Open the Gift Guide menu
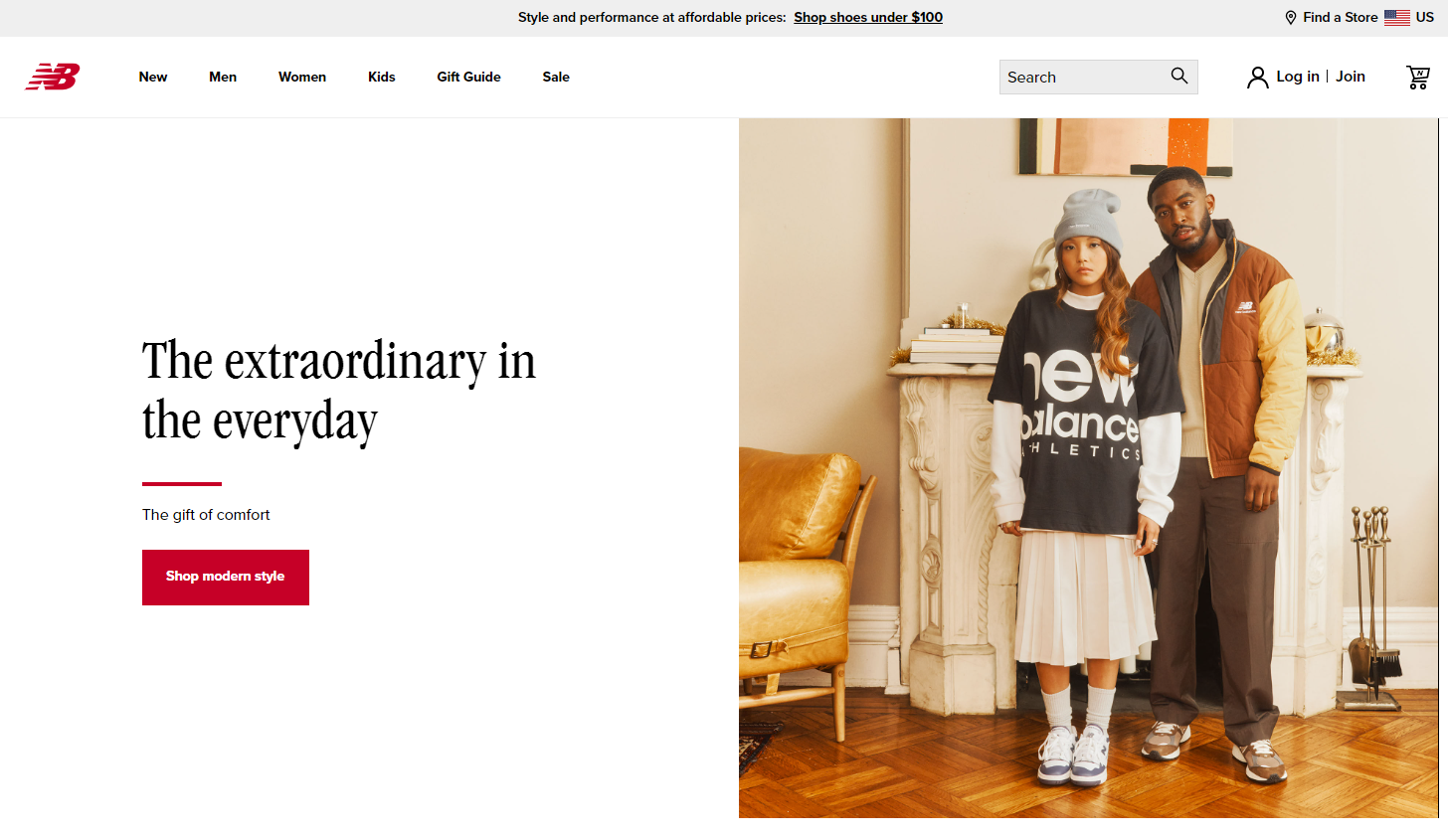Image resolution: width=1448 pixels, height=840 pixels. point(469,77)
